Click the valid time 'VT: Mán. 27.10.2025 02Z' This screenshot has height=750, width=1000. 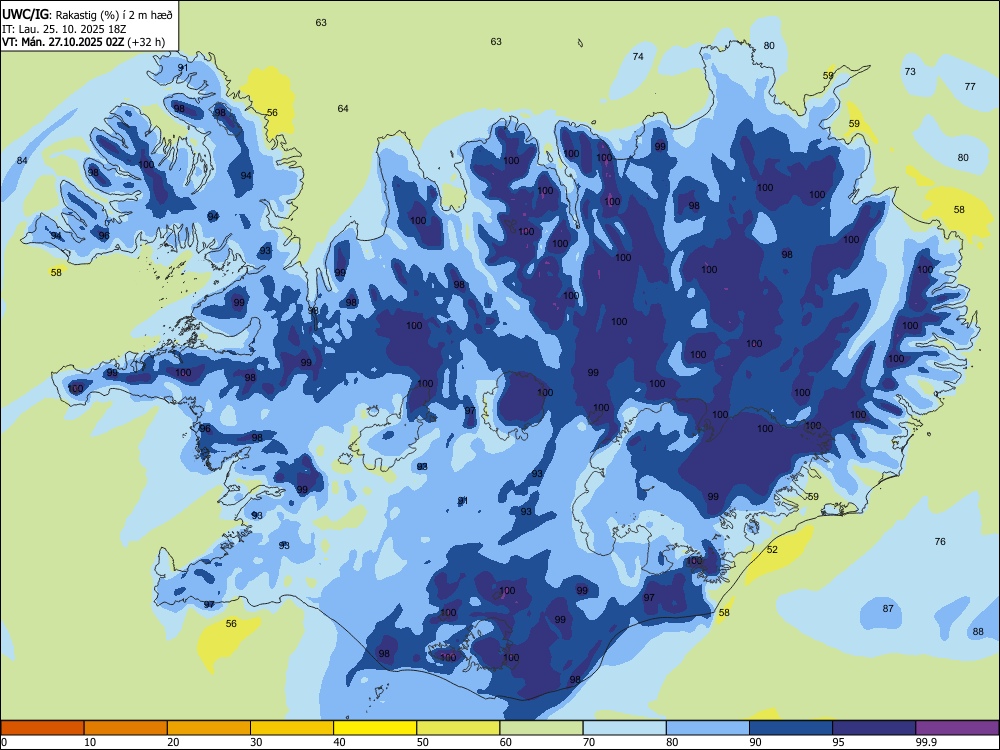point(63,42)
